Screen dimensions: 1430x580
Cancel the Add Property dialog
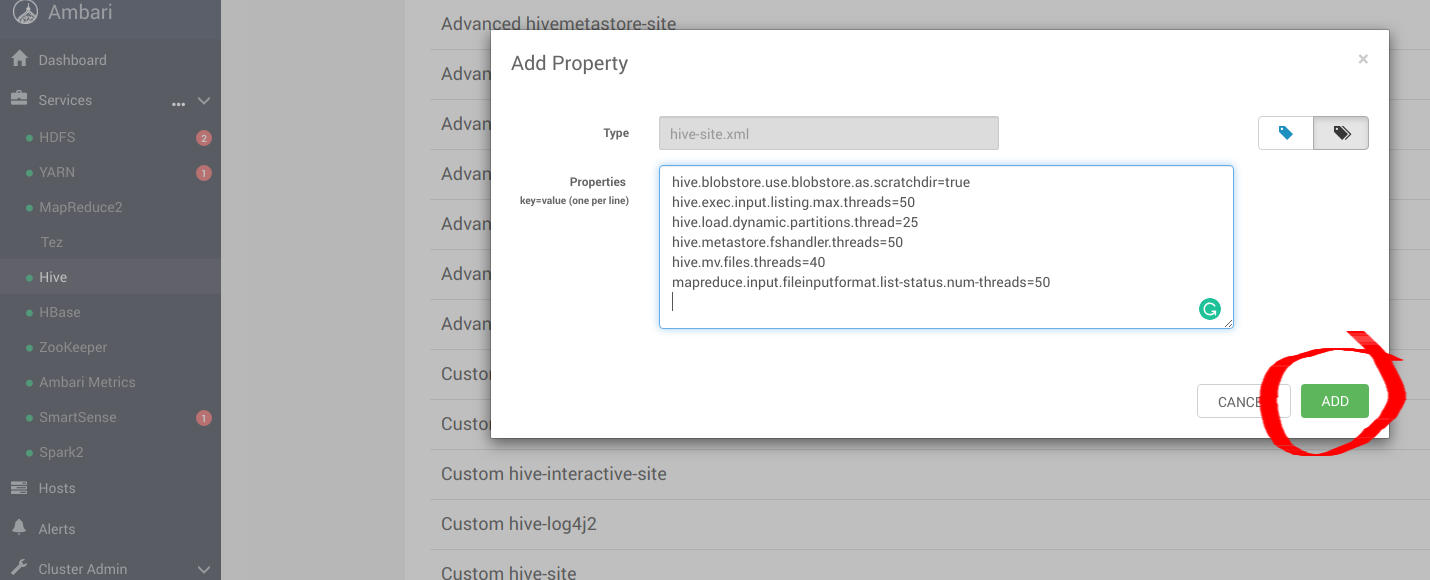point(1240,401)
